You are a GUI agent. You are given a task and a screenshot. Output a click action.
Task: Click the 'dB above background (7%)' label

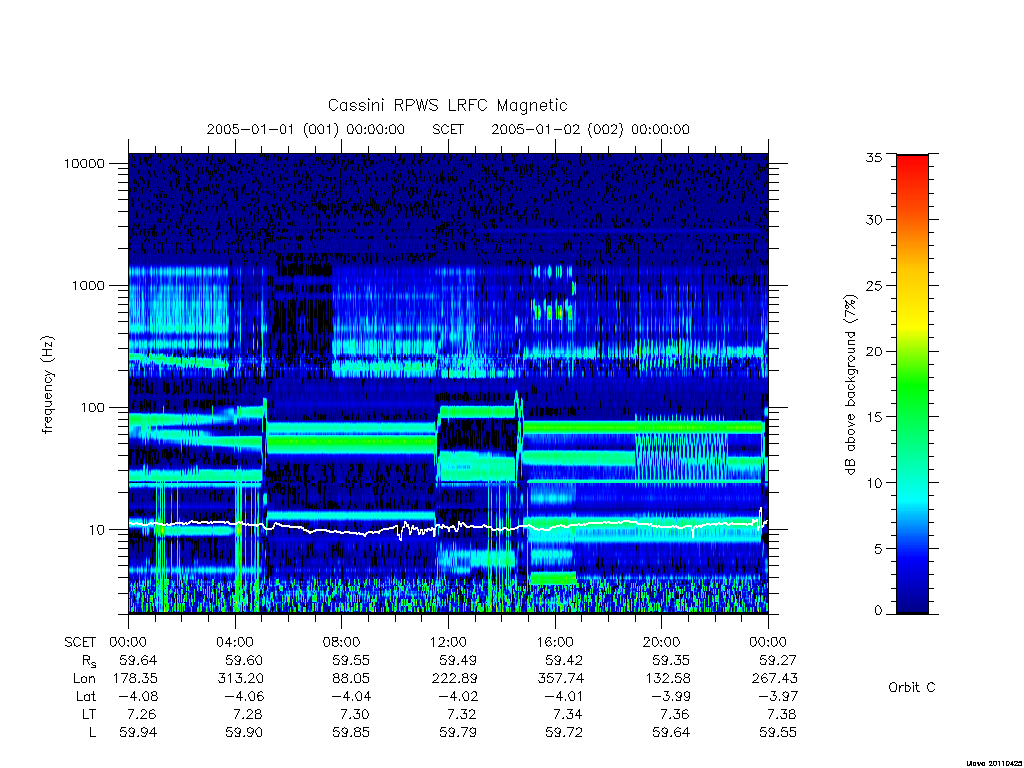click(x=850, y=384)
